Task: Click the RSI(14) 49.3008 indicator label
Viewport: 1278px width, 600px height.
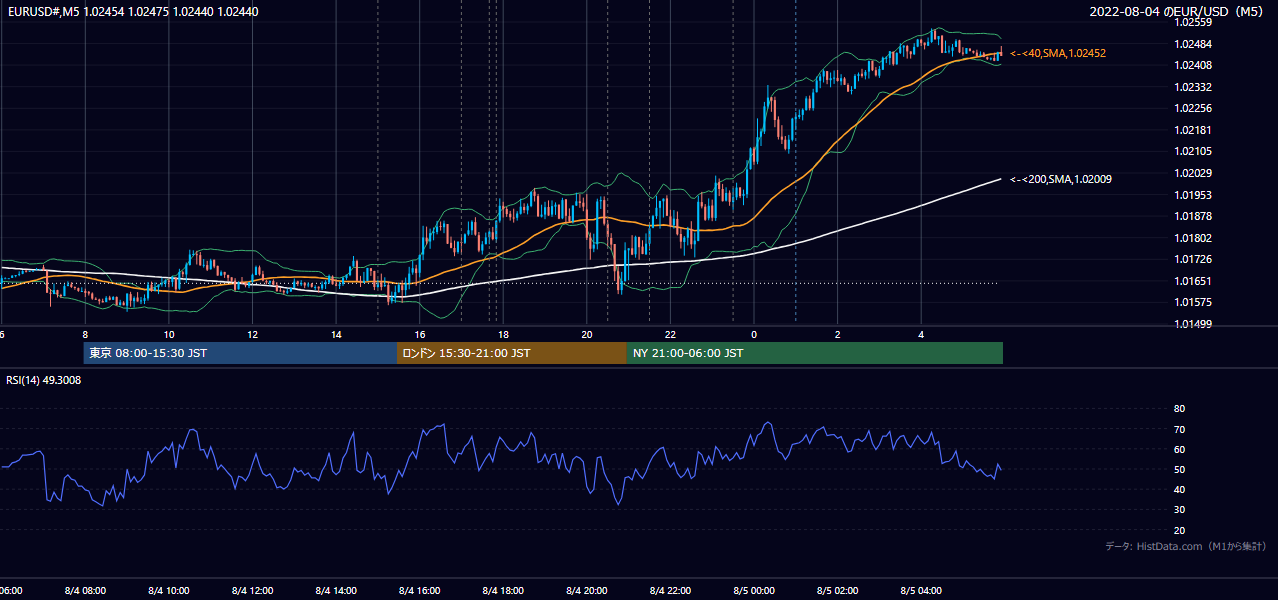Action: point(43,380)
